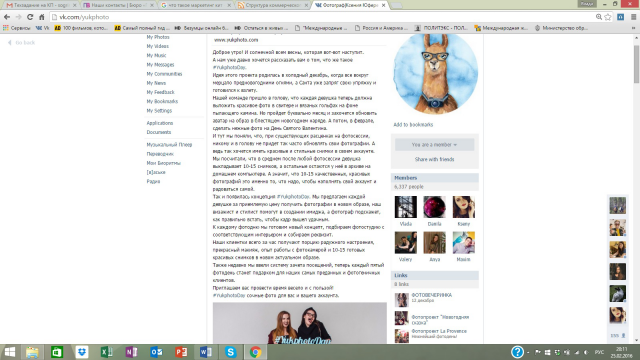Open member Kseny's avatar
Screen dimensions: 640x360
coord(464,207)
